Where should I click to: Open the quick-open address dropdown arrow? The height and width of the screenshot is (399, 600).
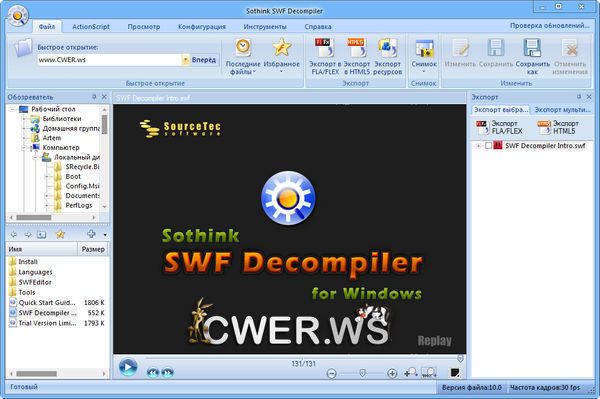[185, 60]
